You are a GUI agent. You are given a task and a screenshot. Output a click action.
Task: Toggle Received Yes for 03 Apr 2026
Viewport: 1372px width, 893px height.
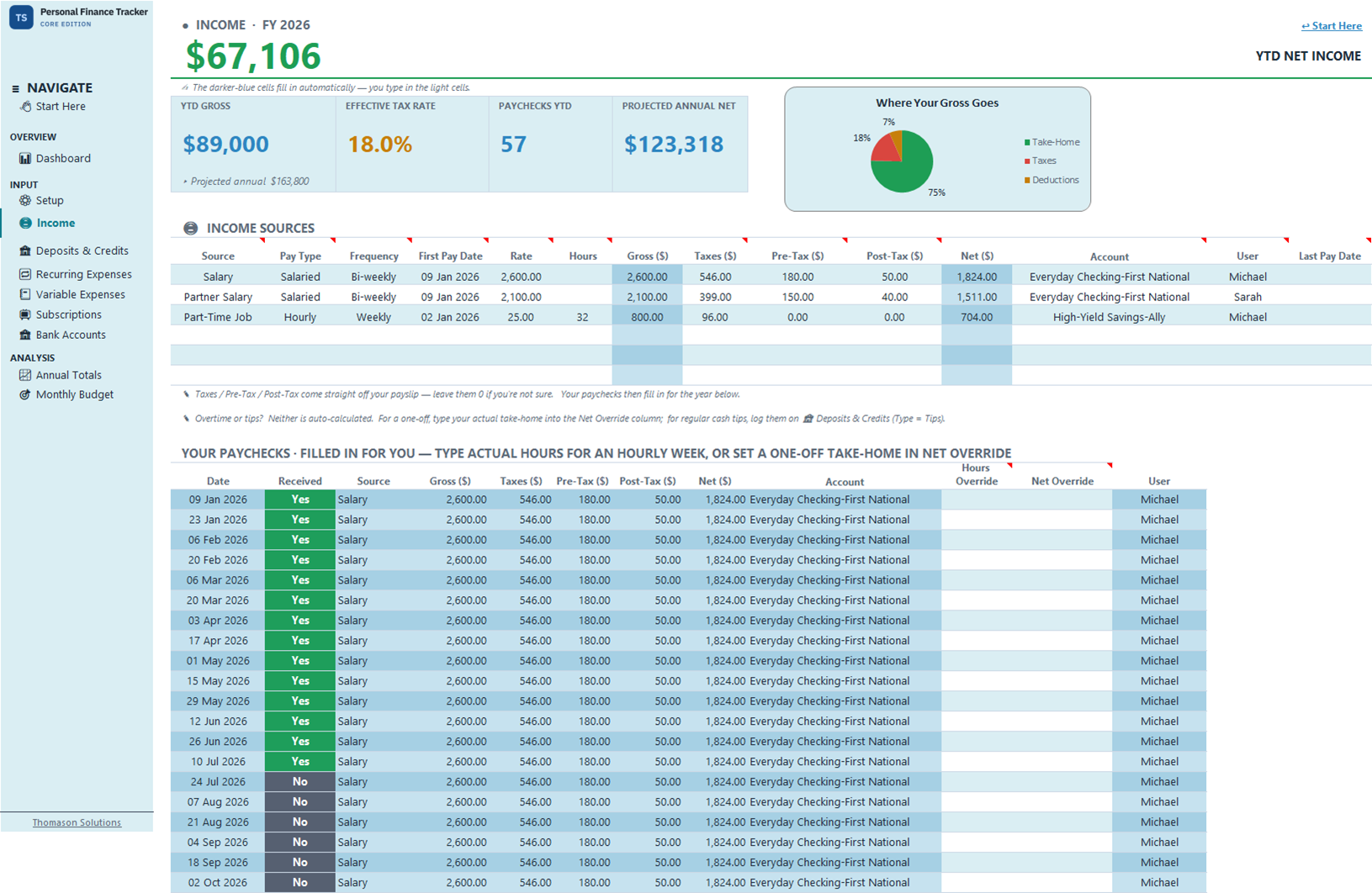pos(299,621)
